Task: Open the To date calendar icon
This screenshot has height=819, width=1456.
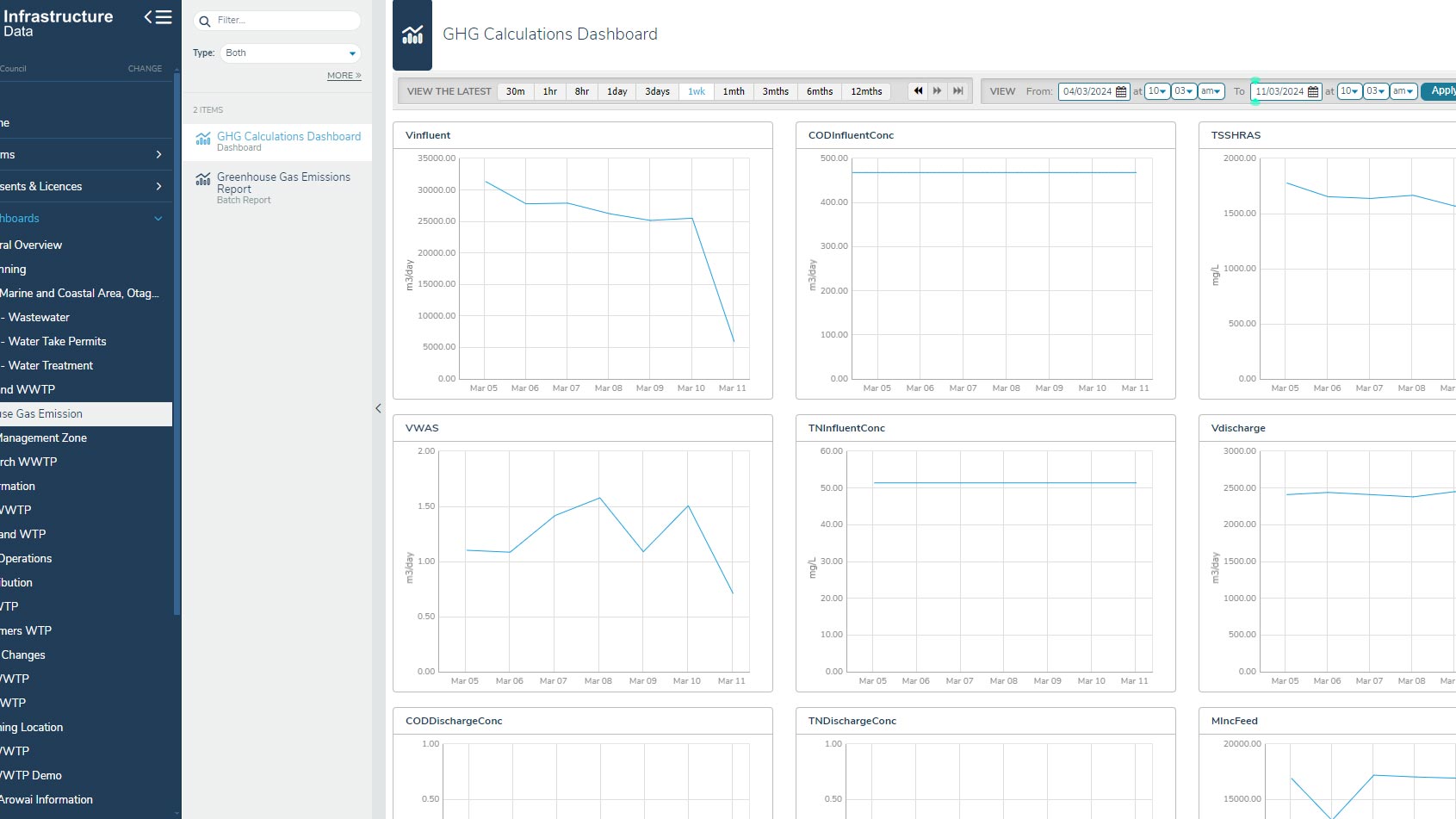Action: [x=1313, y=91]
